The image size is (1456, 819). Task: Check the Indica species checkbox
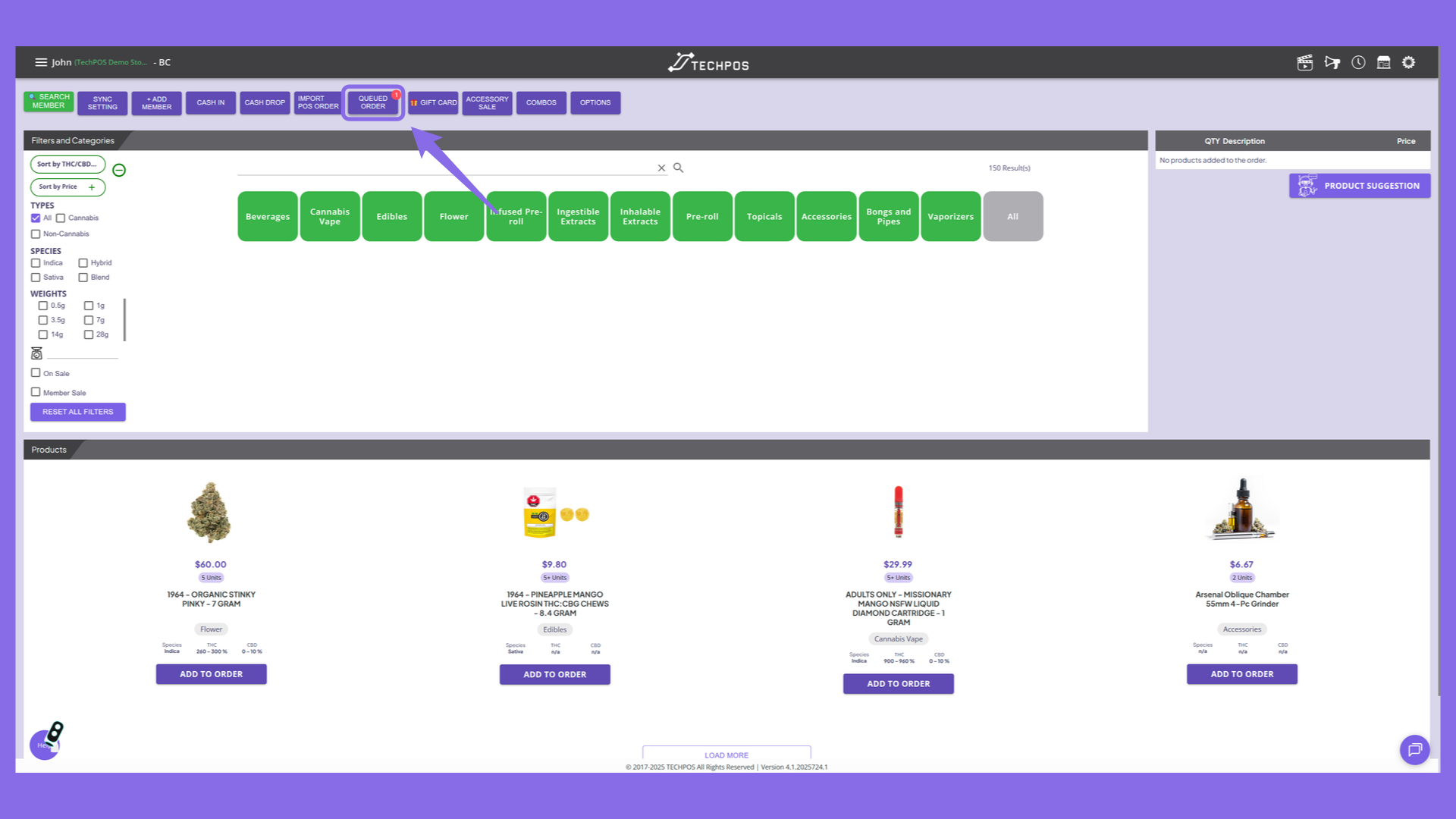[36, 263]
